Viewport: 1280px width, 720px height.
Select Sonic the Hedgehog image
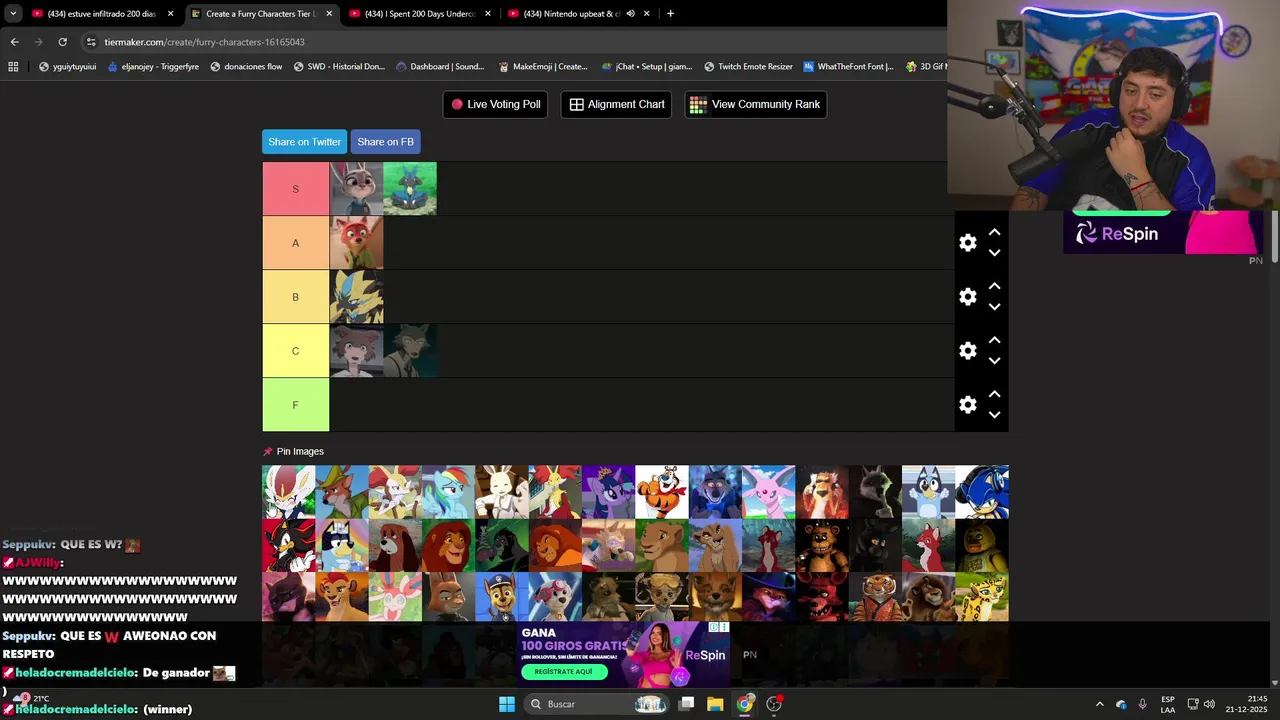982,492
